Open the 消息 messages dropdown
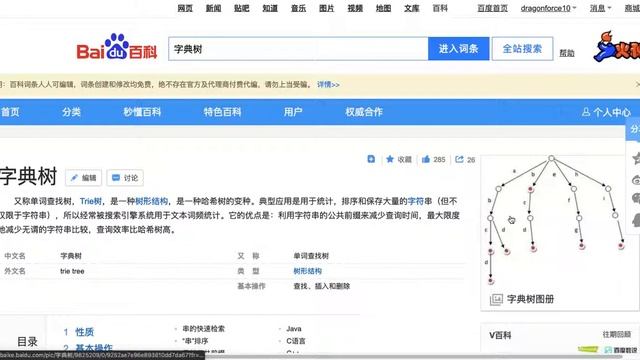 point(600,8)
